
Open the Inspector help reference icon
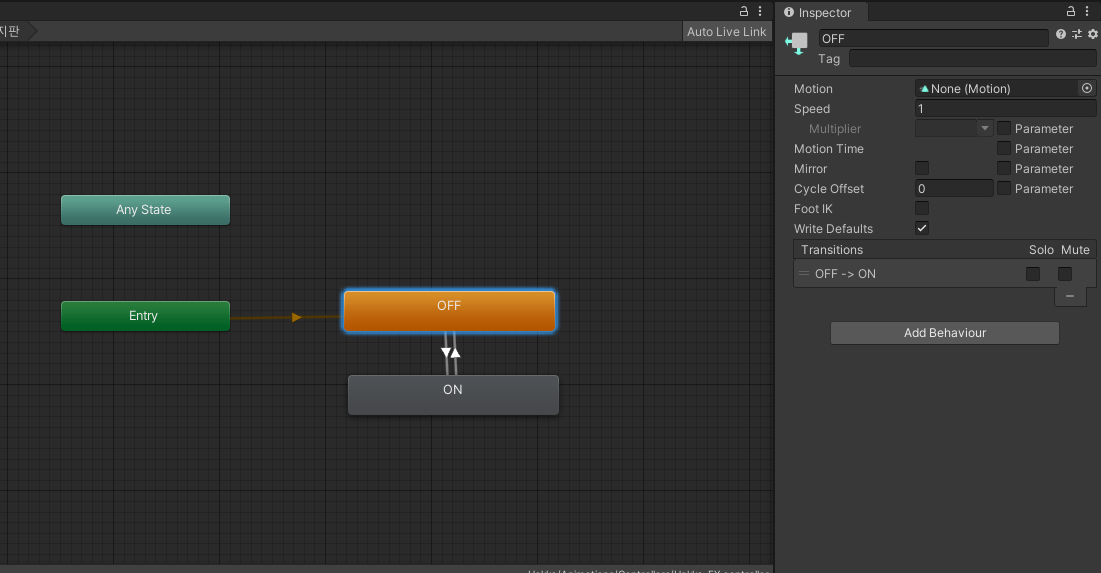(1060, 34)
